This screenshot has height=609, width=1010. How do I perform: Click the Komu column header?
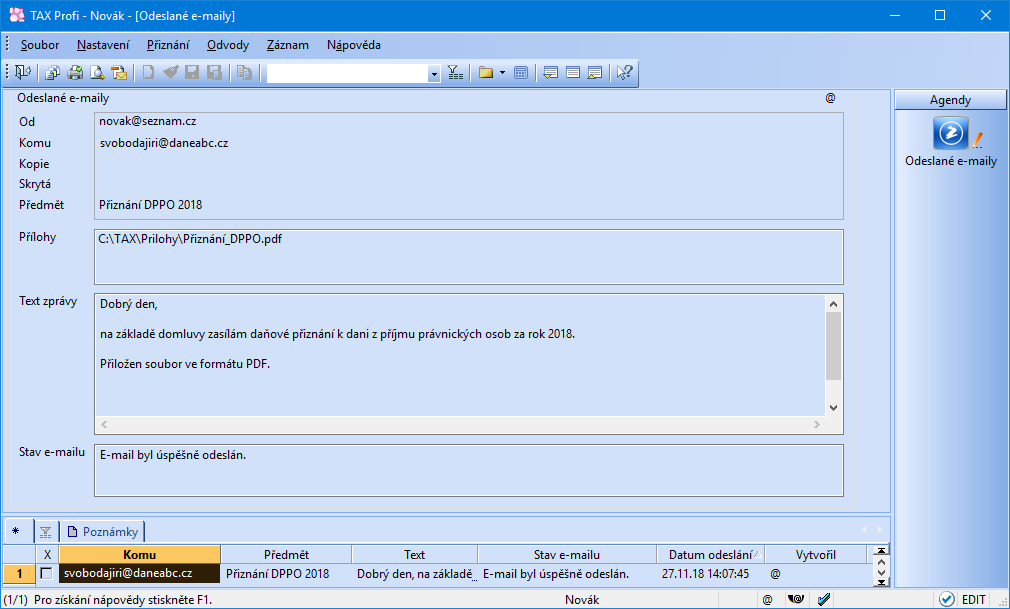140,554
